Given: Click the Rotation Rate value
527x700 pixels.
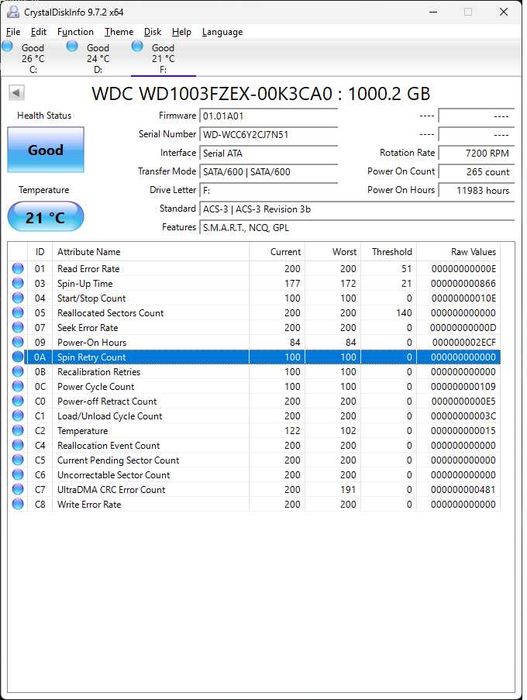Looking at the screenshot, I should (x=477, y=153).
